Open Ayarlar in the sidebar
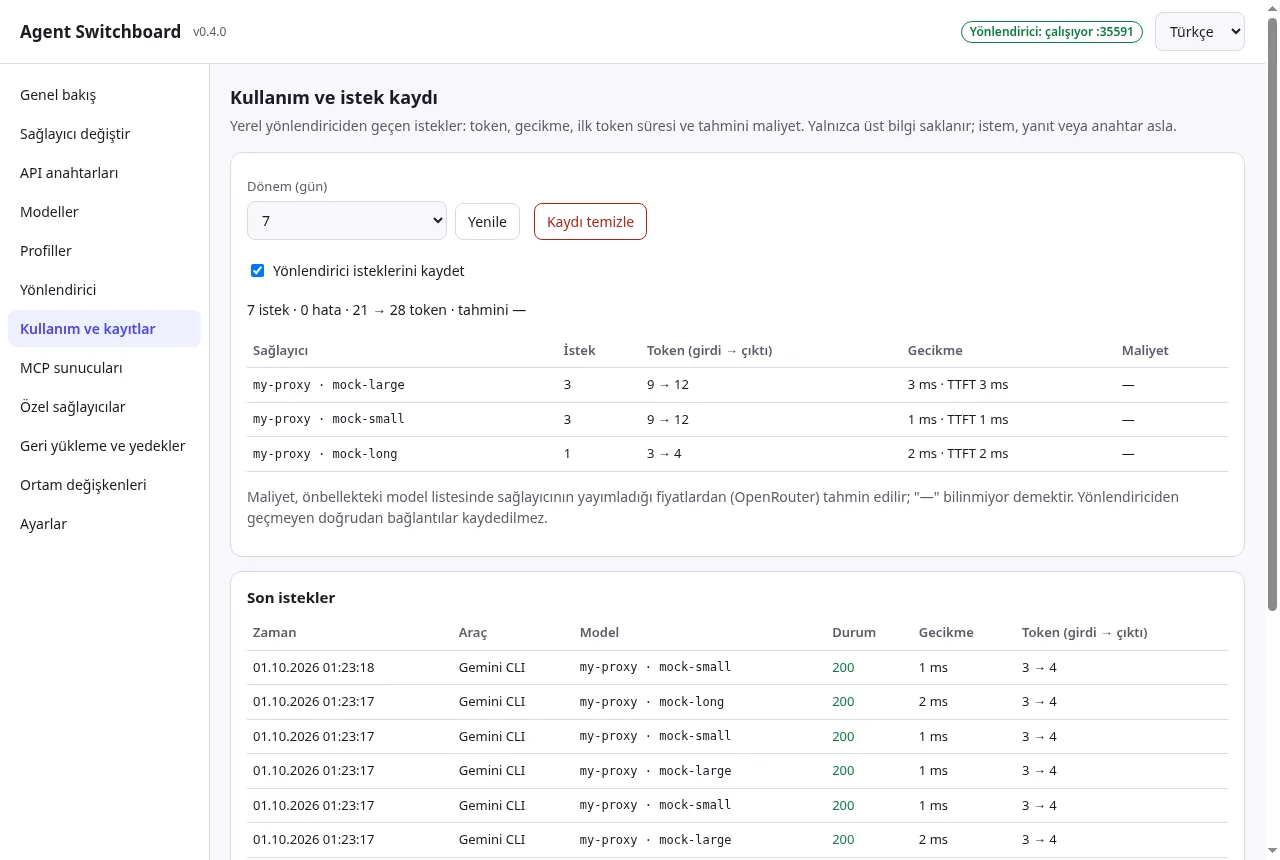The width and height of the screenshot is (1280, 860). pos(104,524)
